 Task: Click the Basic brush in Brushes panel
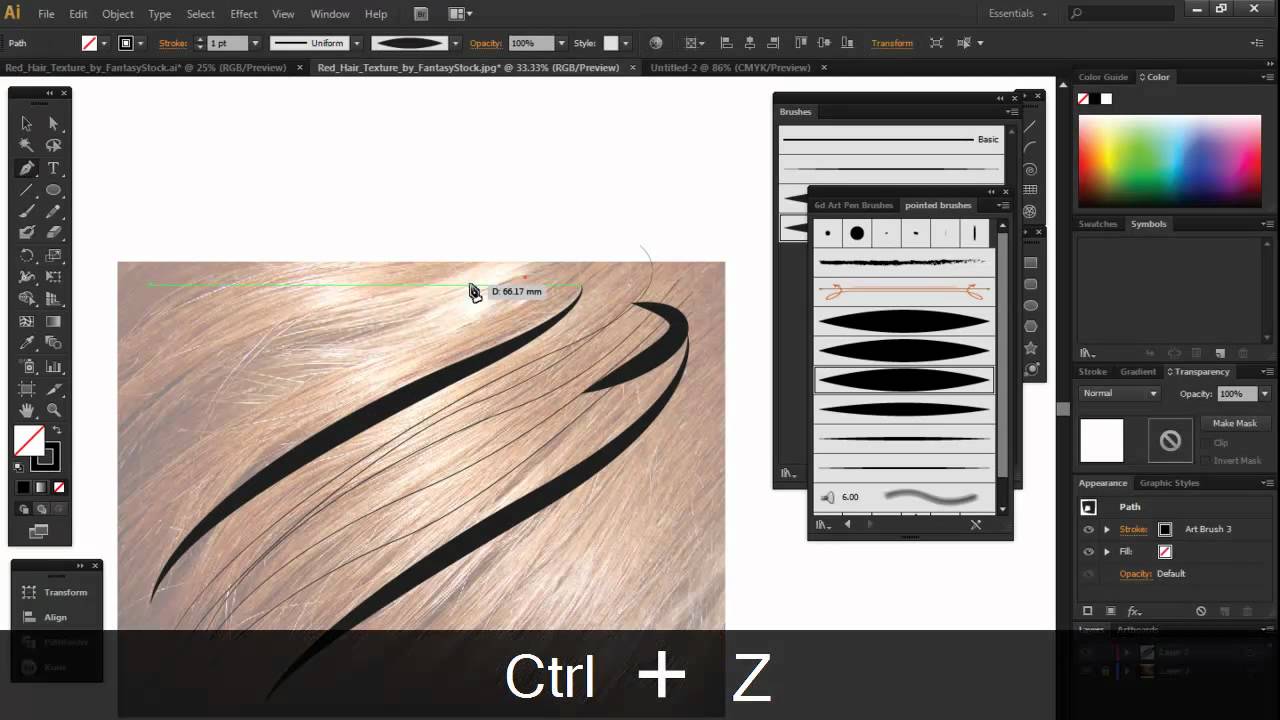pos(891,139)
